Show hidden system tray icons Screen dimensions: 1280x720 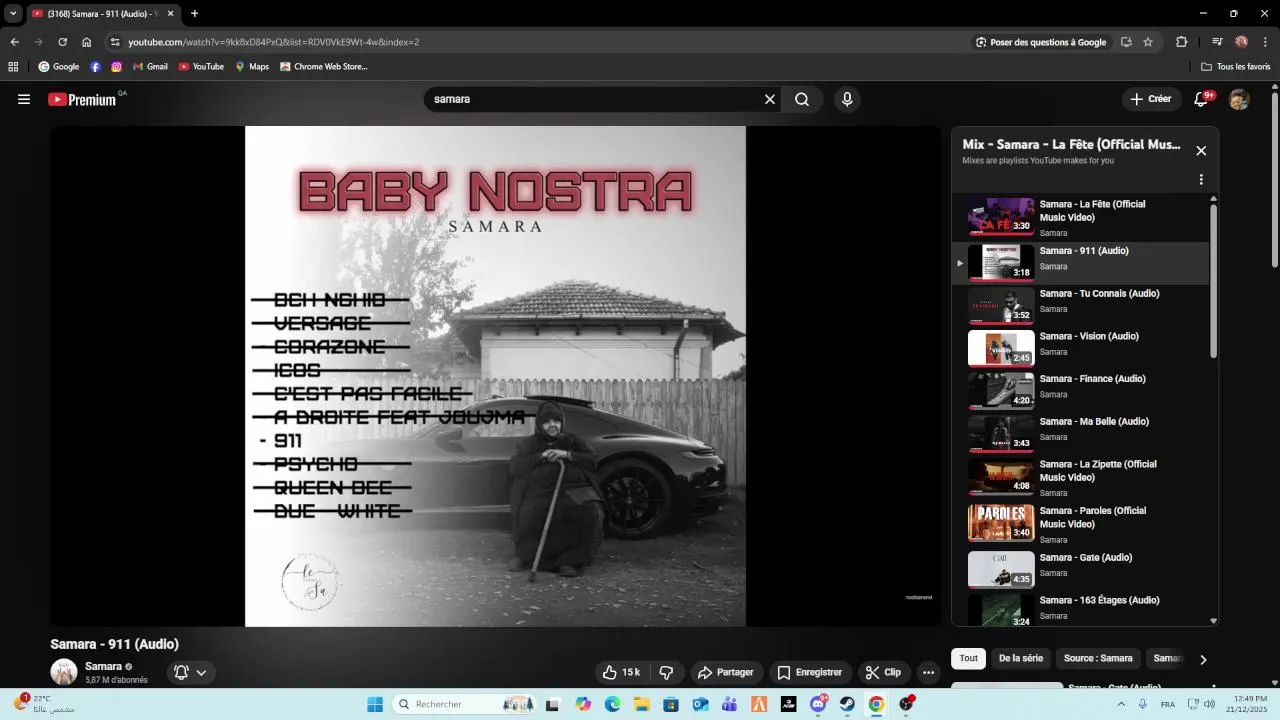[1123, 704]
